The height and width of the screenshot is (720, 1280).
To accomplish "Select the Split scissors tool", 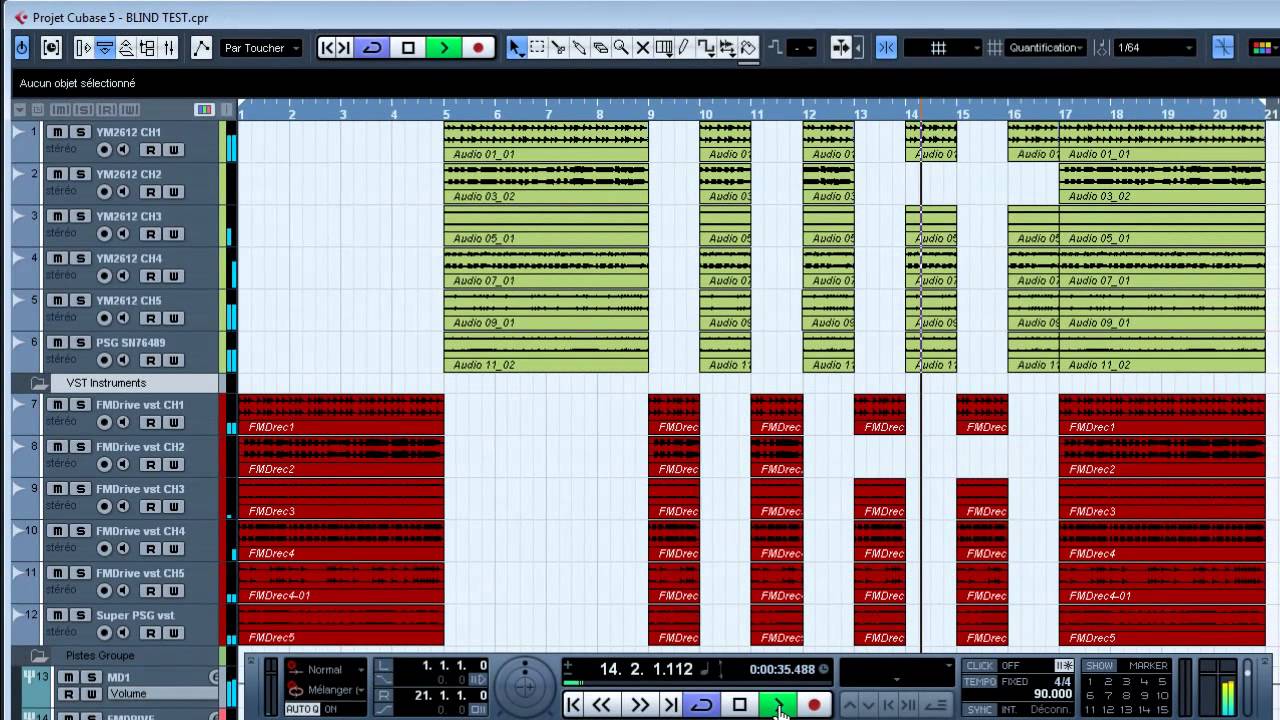I will [558, 47].
